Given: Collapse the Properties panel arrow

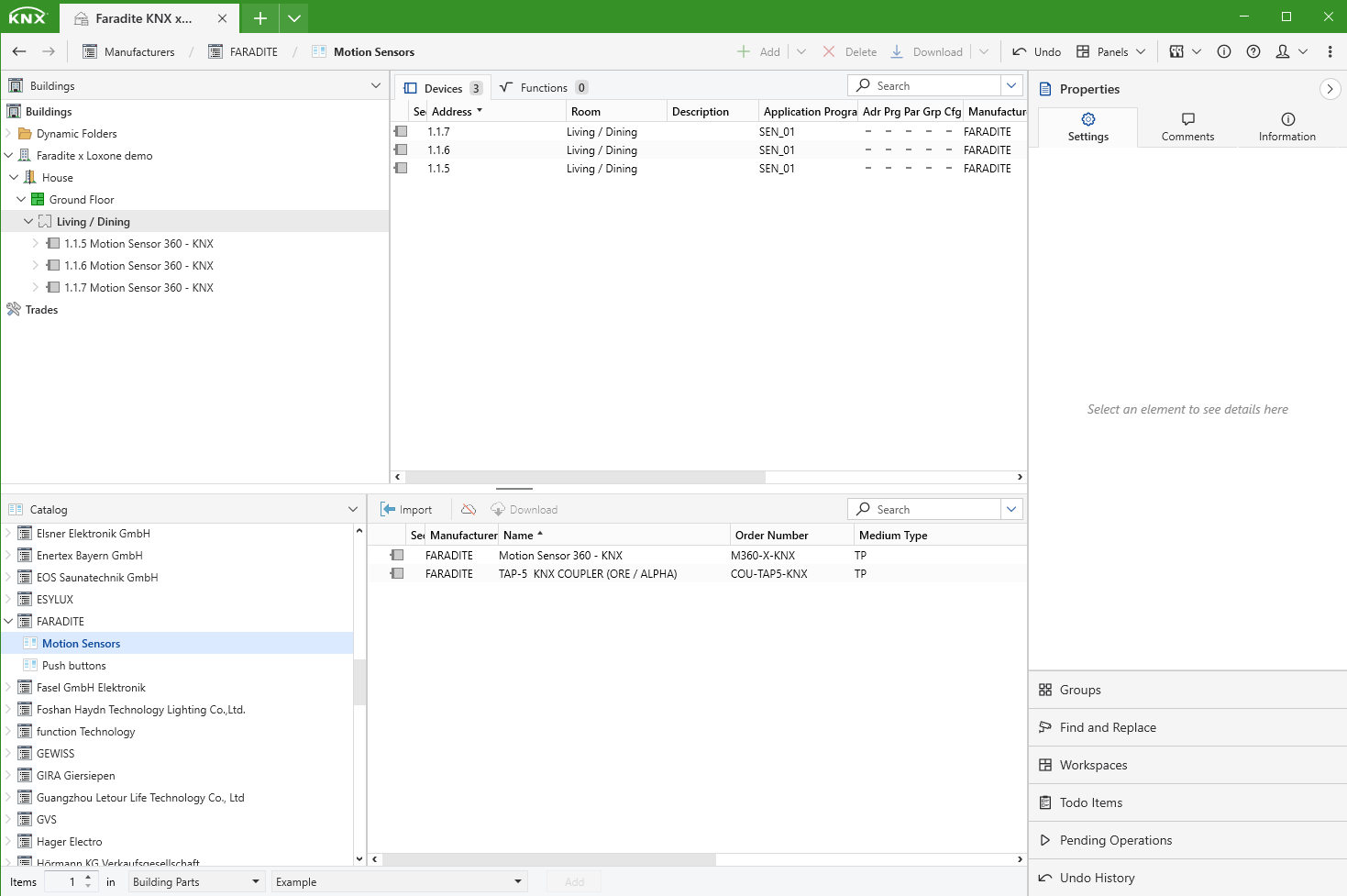Looking at the screenshot, I should click(1330, 89).
